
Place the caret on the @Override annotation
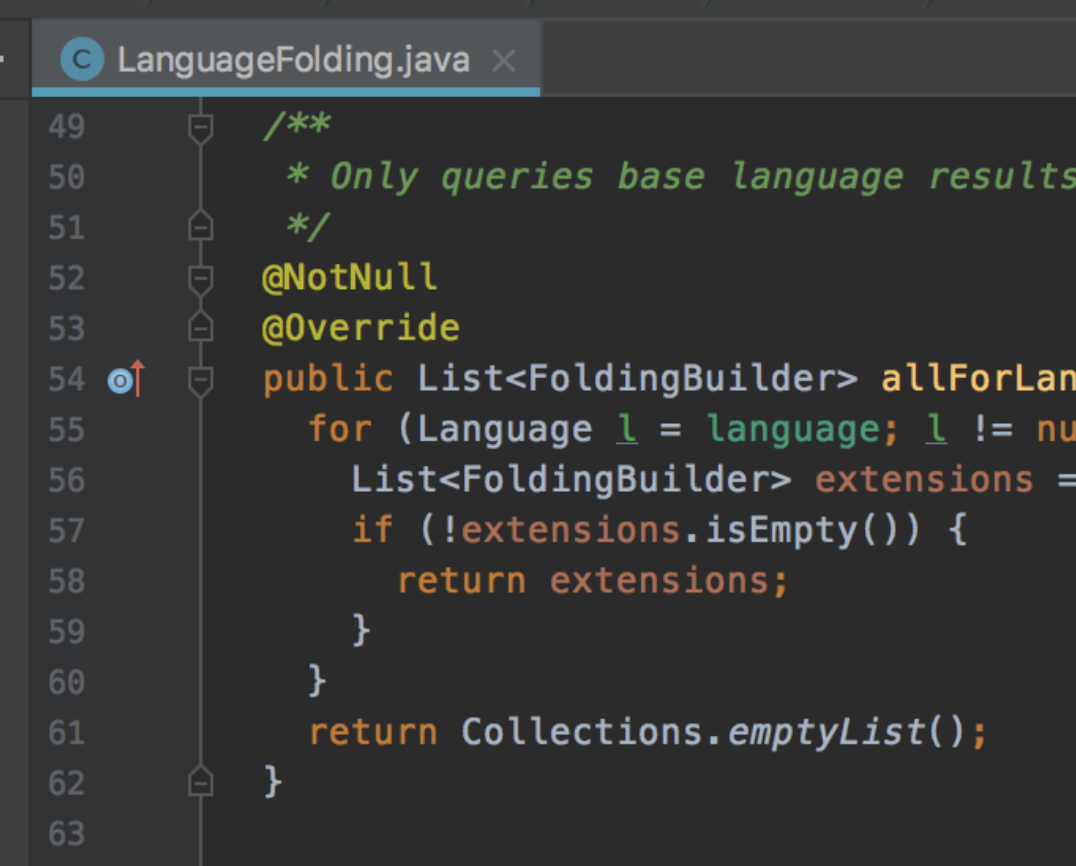(360, 327)
